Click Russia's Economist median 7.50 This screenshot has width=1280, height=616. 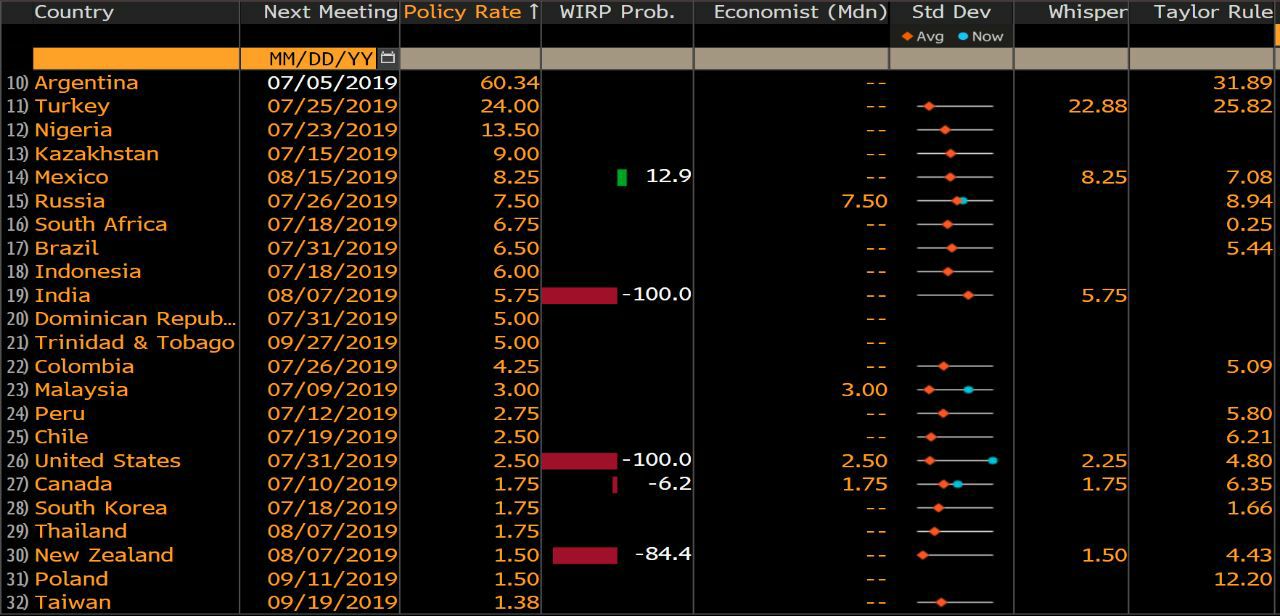pyautogui.click(x=864, y=201)
